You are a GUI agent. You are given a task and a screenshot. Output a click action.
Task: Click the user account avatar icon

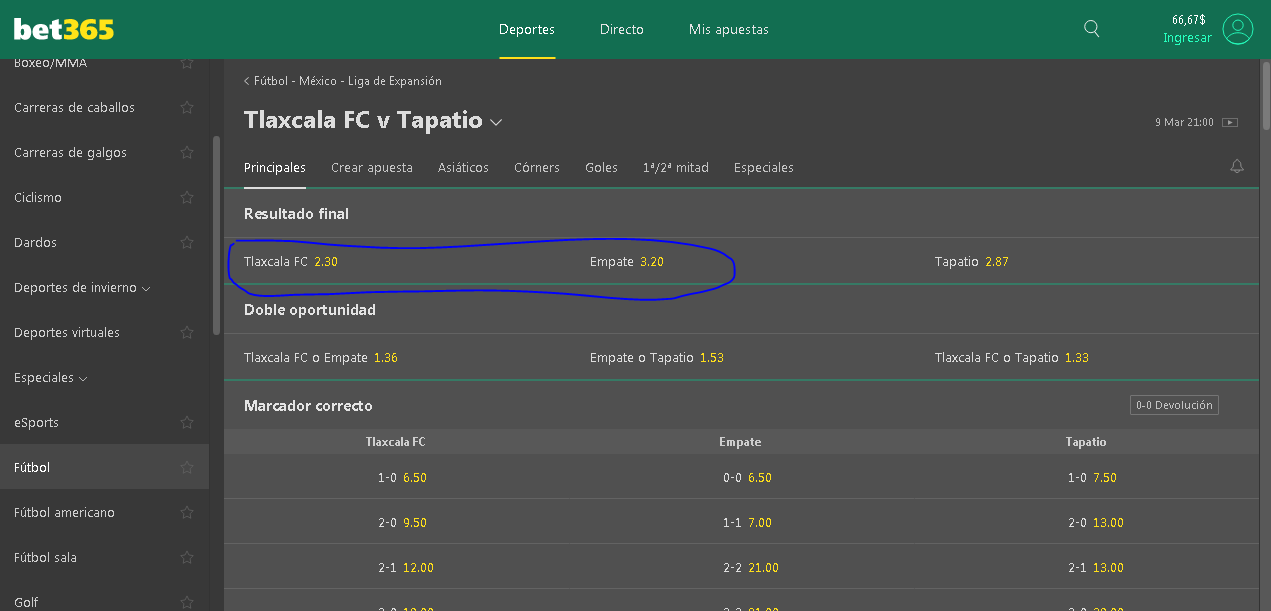(1238, 29)
